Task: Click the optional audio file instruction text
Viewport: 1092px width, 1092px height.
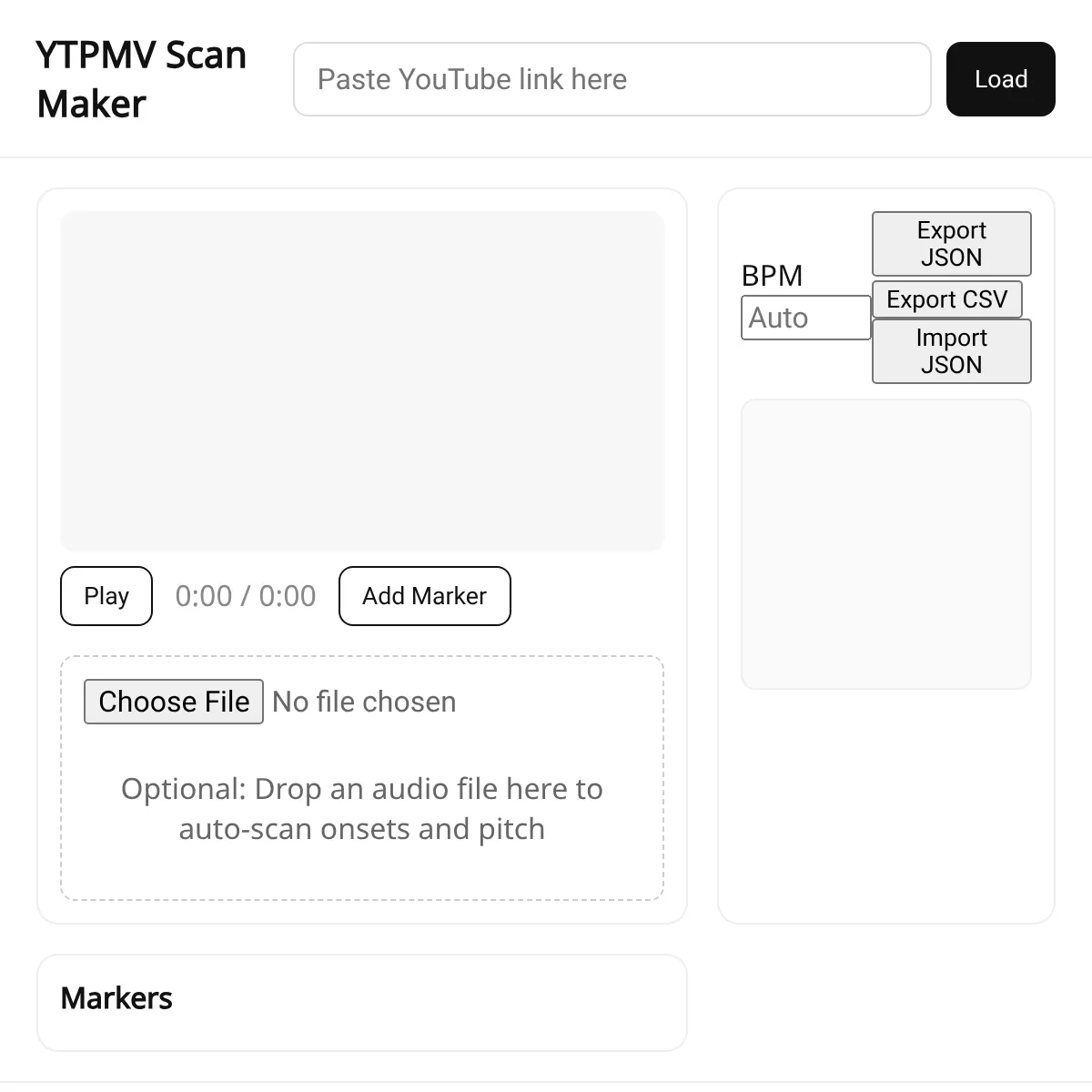Action: [362, 808]
